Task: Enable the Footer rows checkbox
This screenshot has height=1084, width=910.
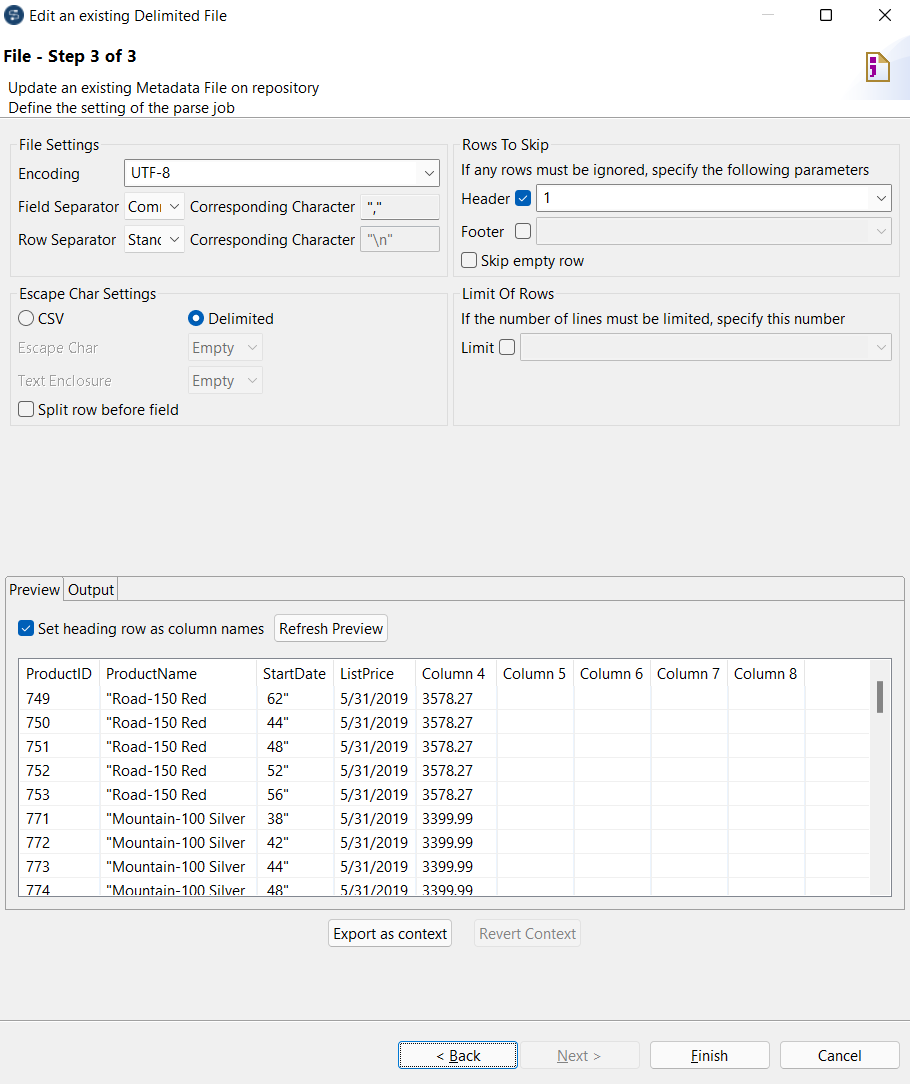Action: click(x=523, y=231)
